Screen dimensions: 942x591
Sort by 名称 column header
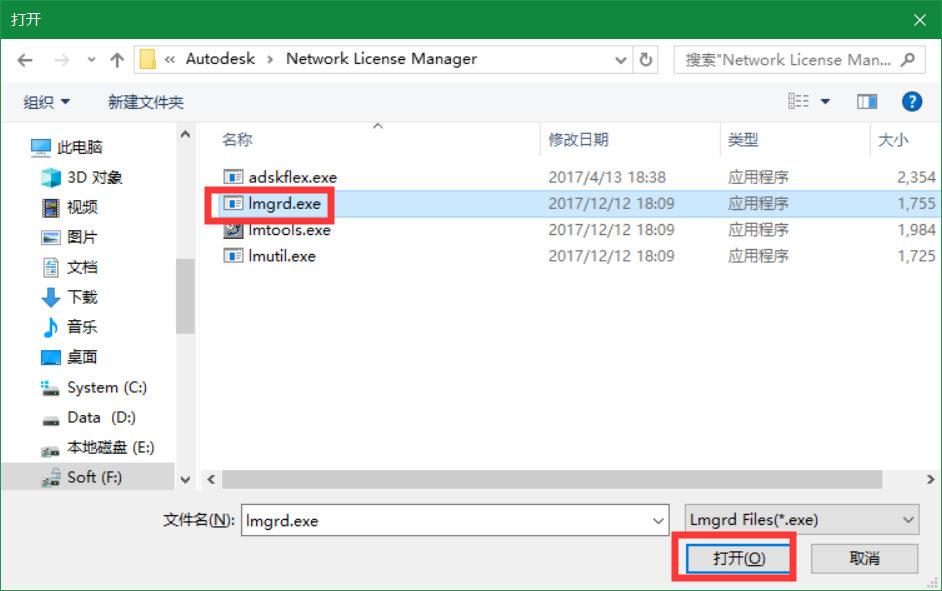[x=237, y=140]
